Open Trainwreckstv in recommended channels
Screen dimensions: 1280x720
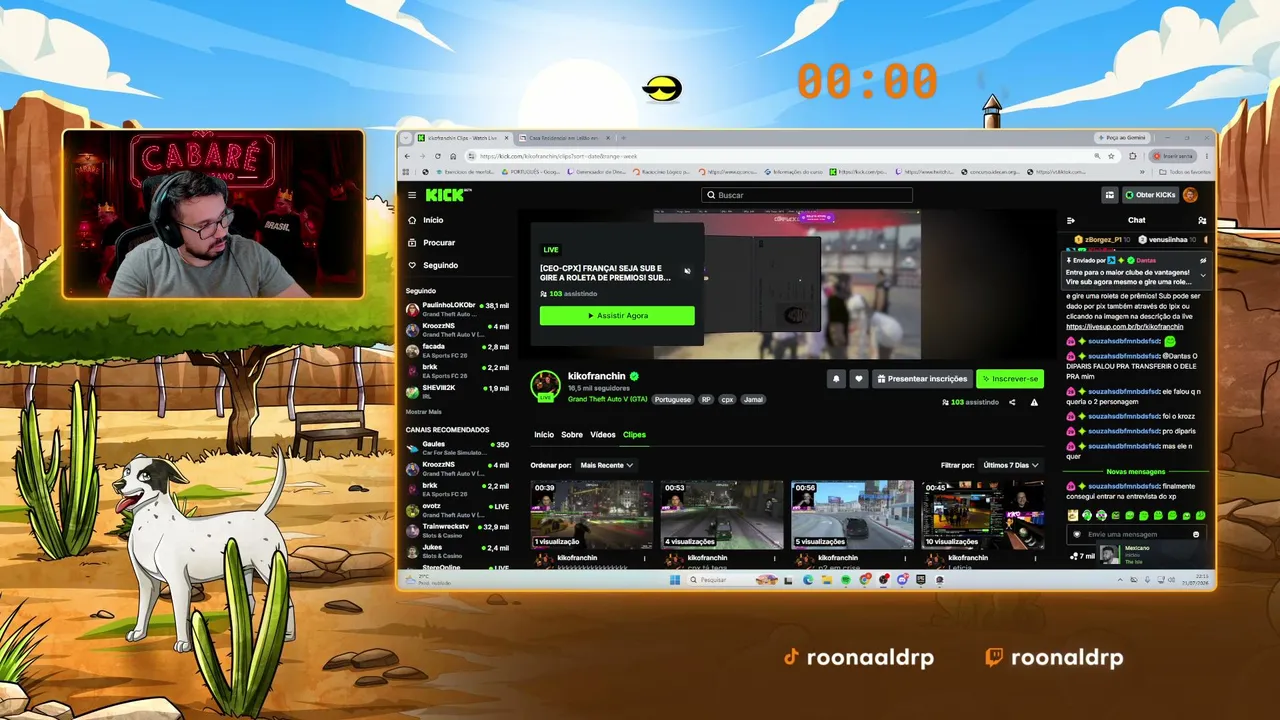pos(458,530)
